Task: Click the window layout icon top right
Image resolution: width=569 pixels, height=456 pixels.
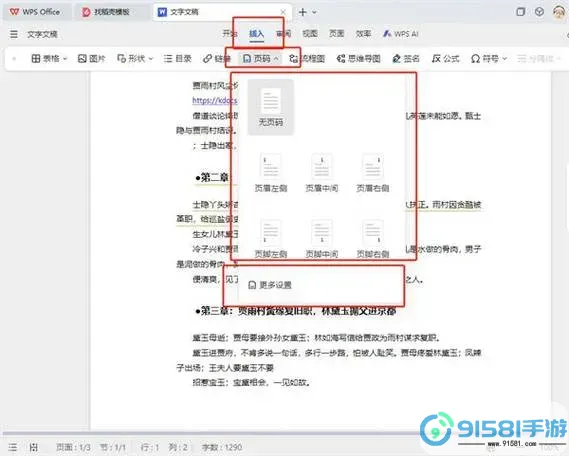Action: (x=521, y=12)
